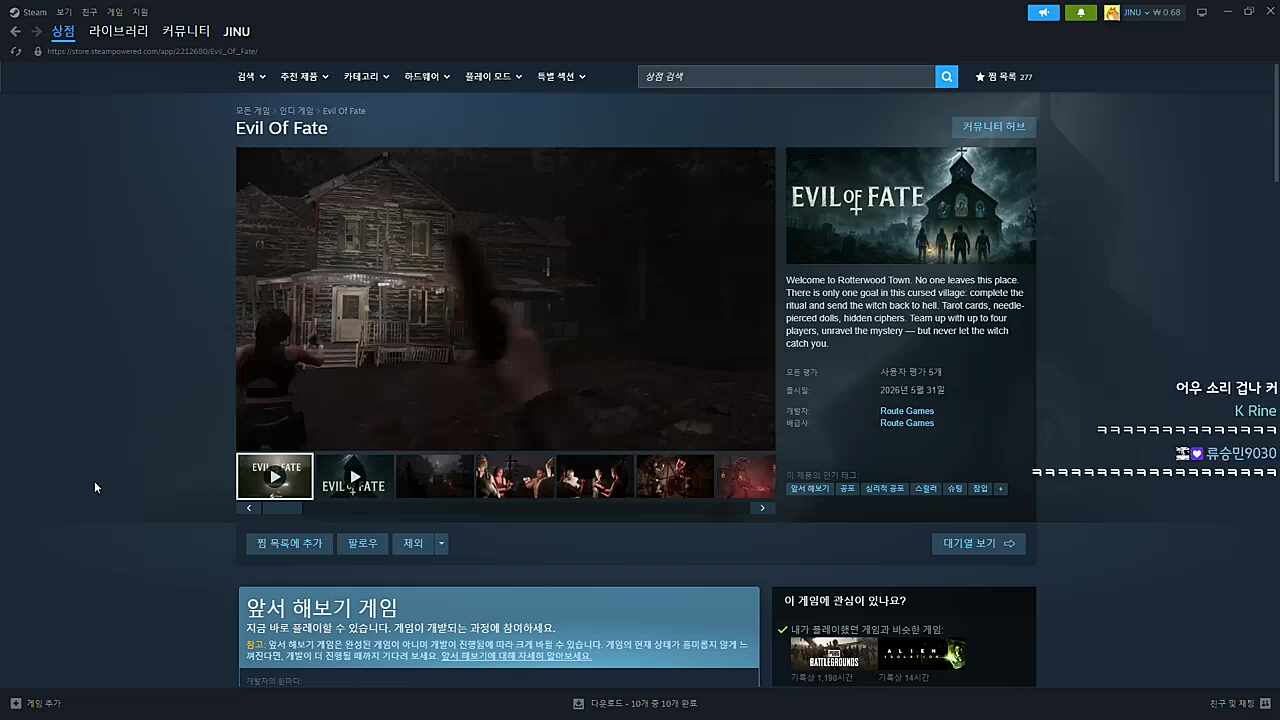Screen dimensions: 1280x720
Task: Click the 슈팅 tag
Action: 955,488
